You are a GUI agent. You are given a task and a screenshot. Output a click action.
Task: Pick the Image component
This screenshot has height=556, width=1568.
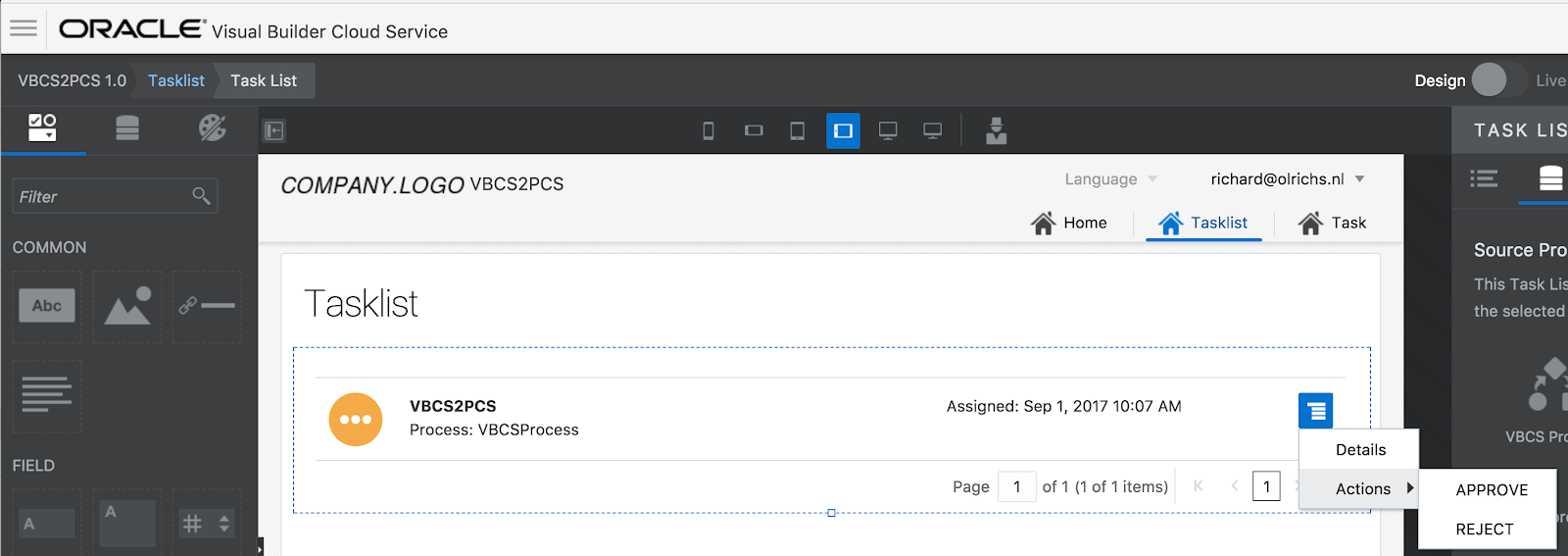pyautogui.click(x=127, y=306)
